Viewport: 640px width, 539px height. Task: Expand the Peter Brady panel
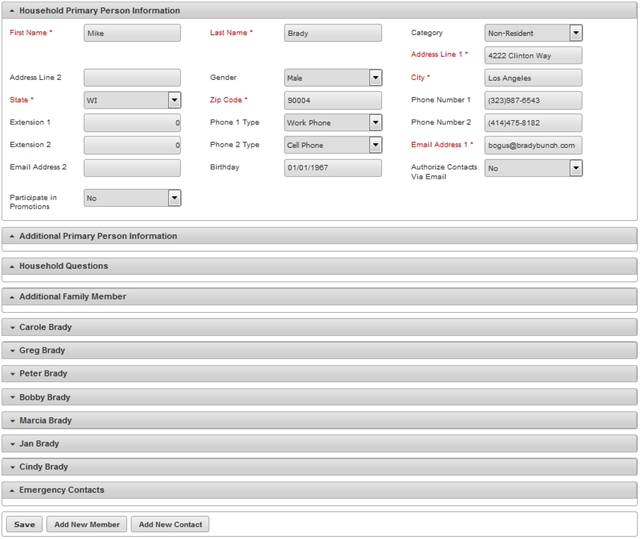point(319,374)
